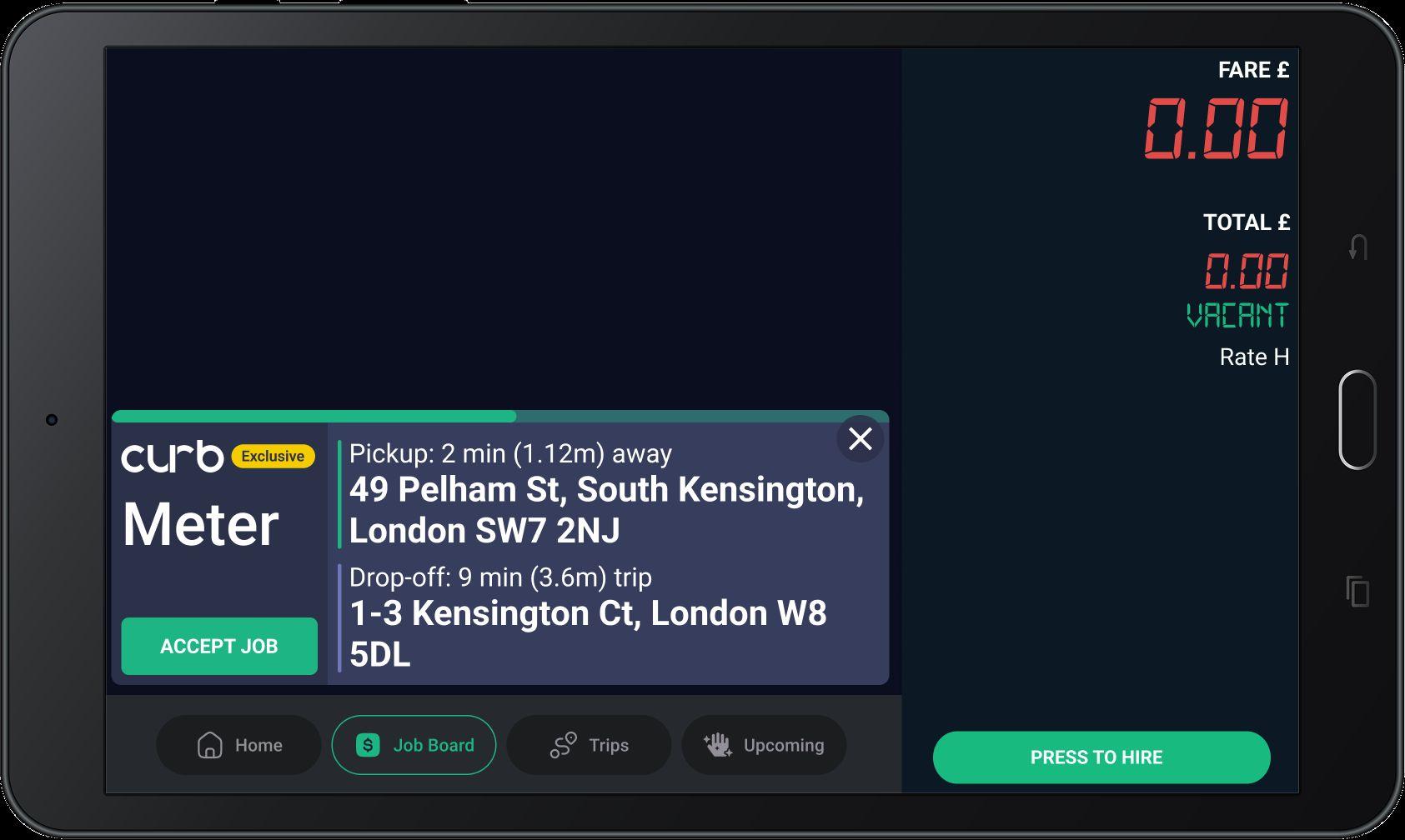
Task: Accept the Pelham St job
Action: 219,646
